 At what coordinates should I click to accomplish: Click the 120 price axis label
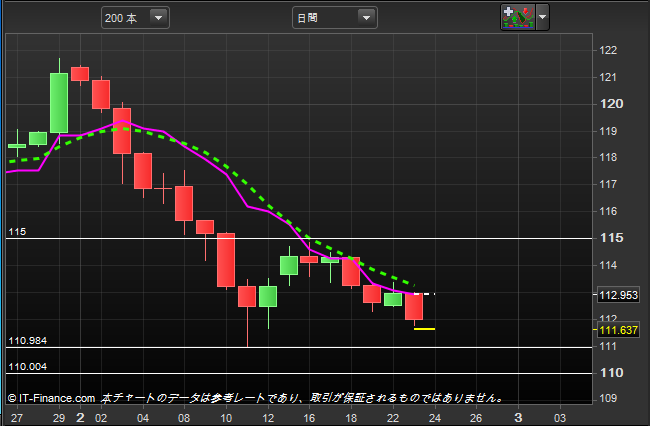click(x=611, y=104)
